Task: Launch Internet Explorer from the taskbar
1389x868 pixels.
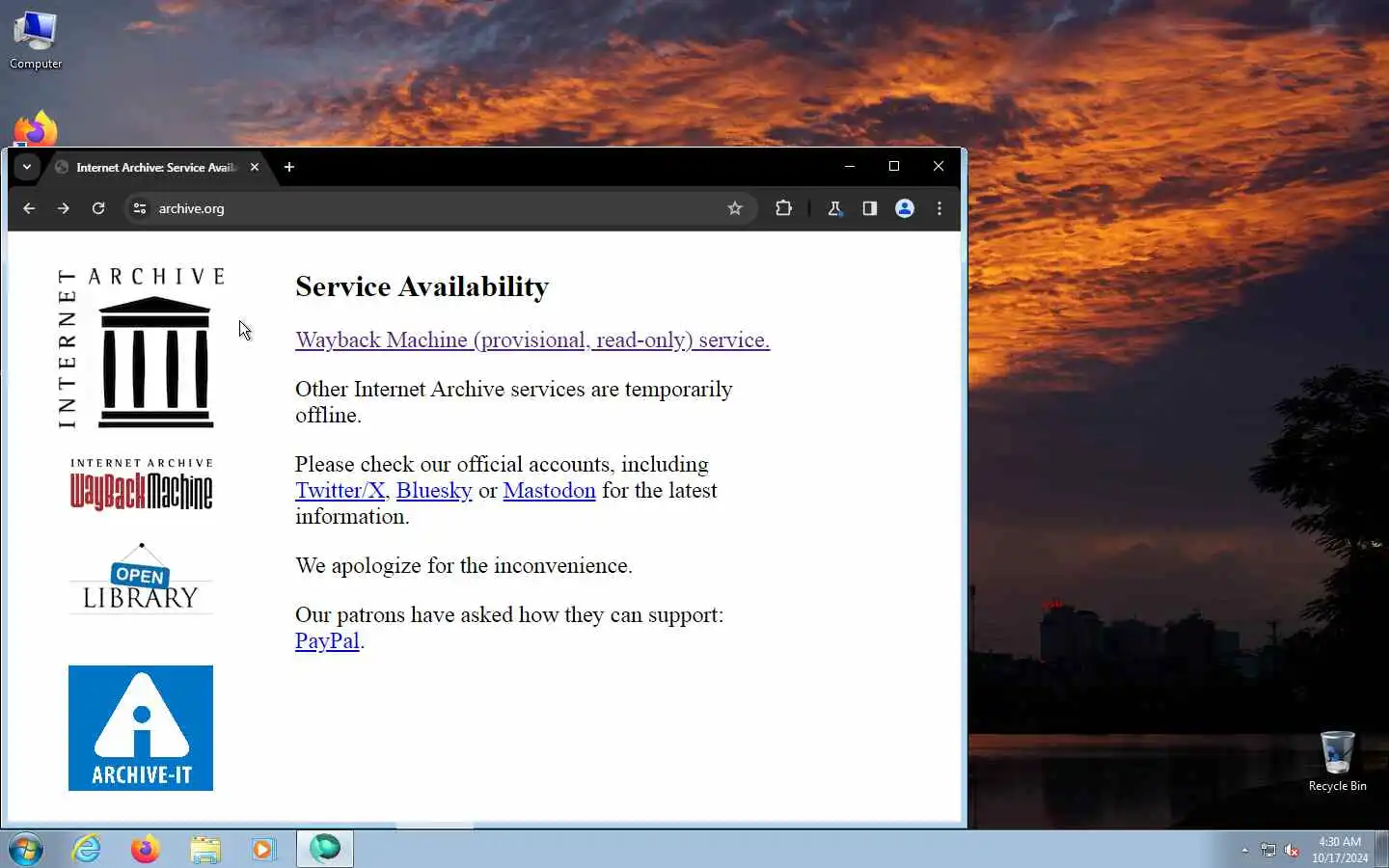Action: pos(87,849)
